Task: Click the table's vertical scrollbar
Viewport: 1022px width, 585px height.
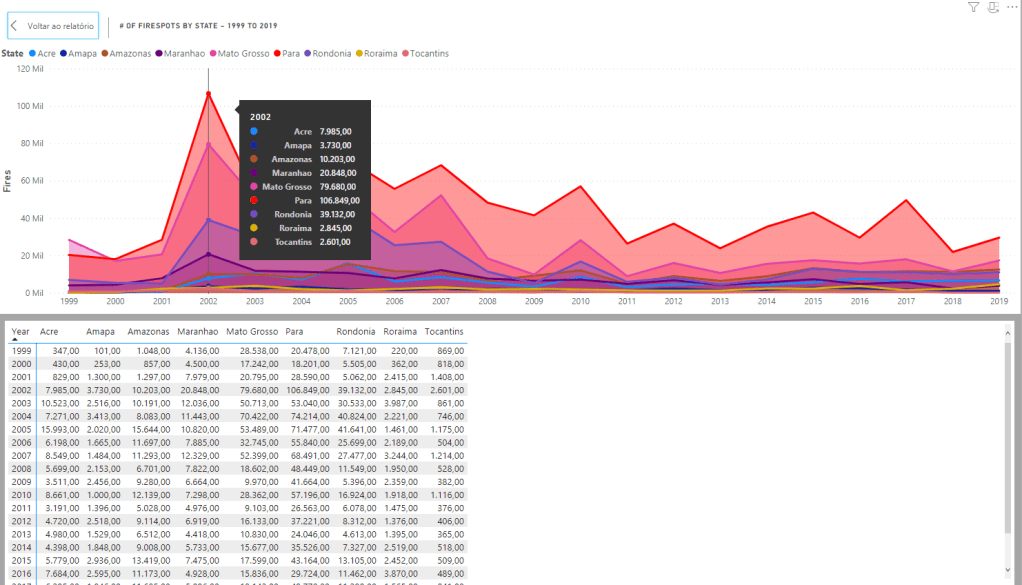Action: pos(1009,440)
